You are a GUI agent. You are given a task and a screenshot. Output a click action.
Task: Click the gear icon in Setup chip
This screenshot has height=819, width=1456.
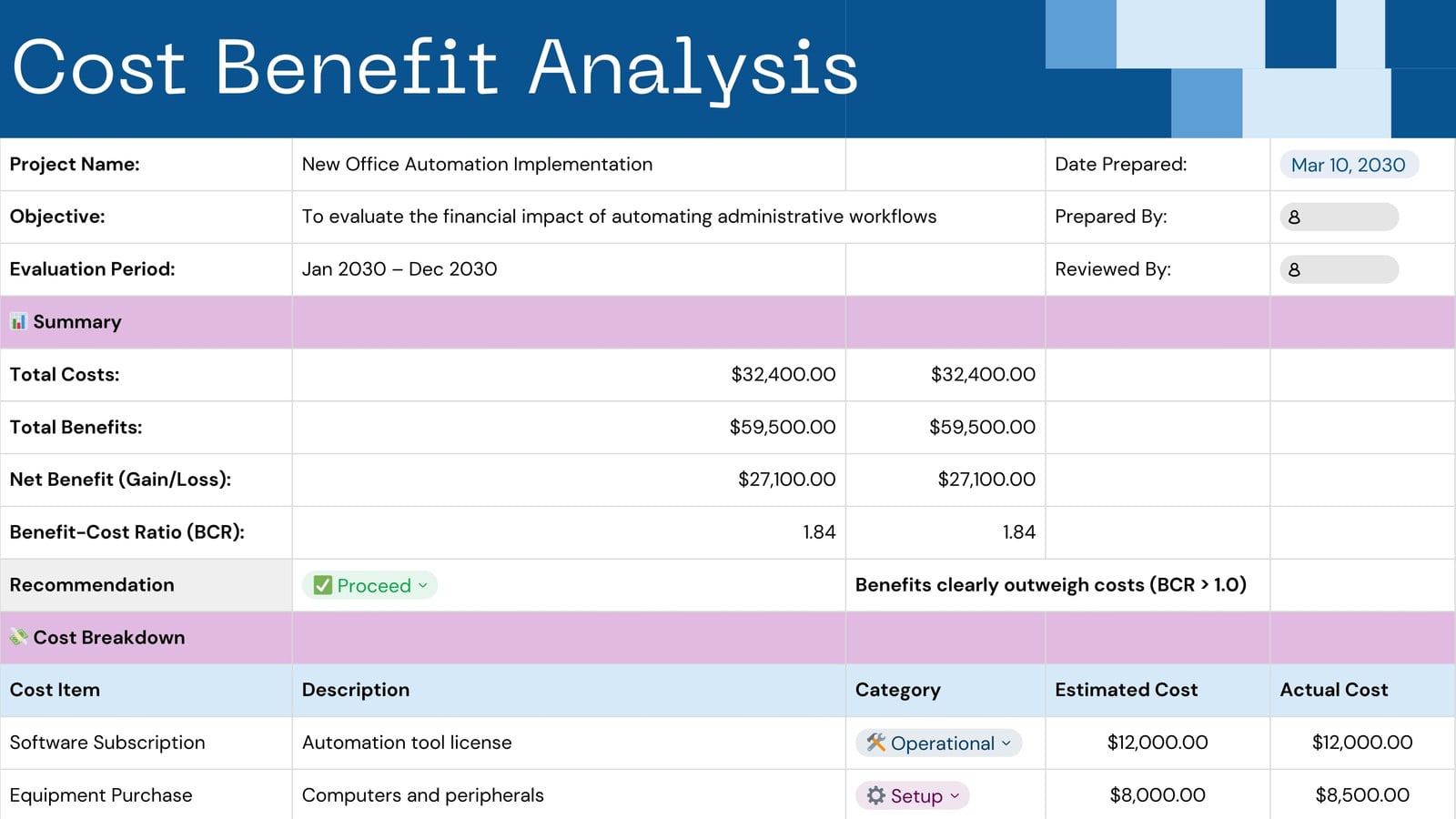click(875, 795)
